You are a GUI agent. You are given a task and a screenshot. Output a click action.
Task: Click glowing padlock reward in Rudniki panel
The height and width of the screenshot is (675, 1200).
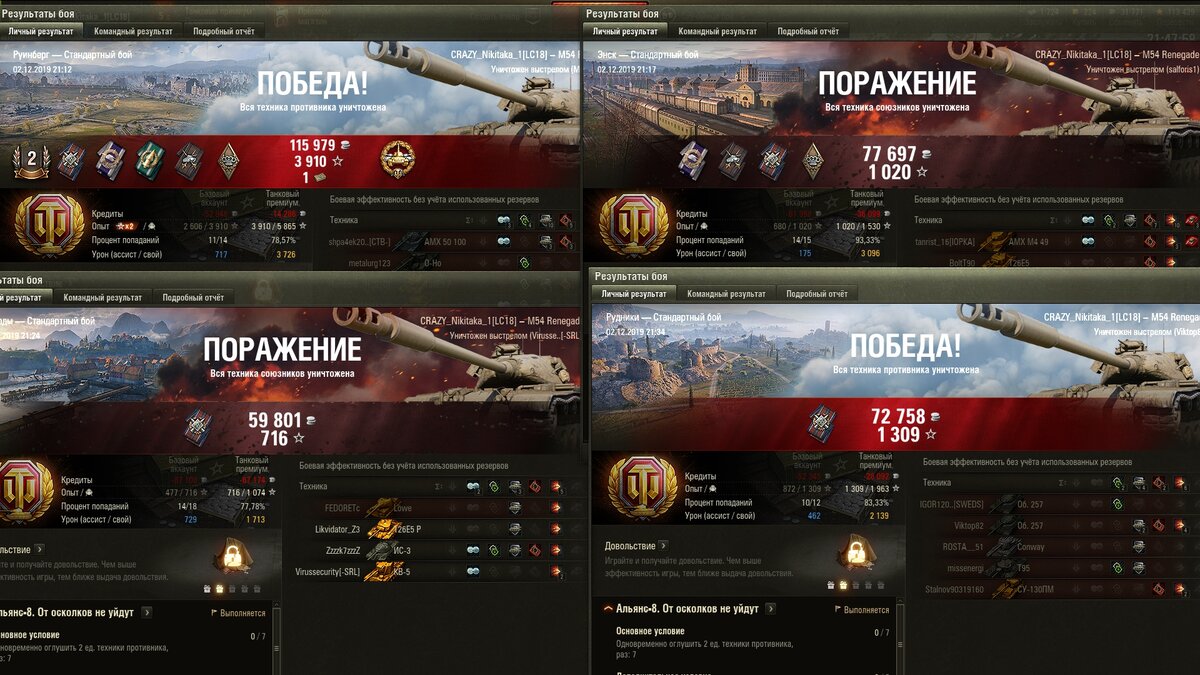(855, 553)
